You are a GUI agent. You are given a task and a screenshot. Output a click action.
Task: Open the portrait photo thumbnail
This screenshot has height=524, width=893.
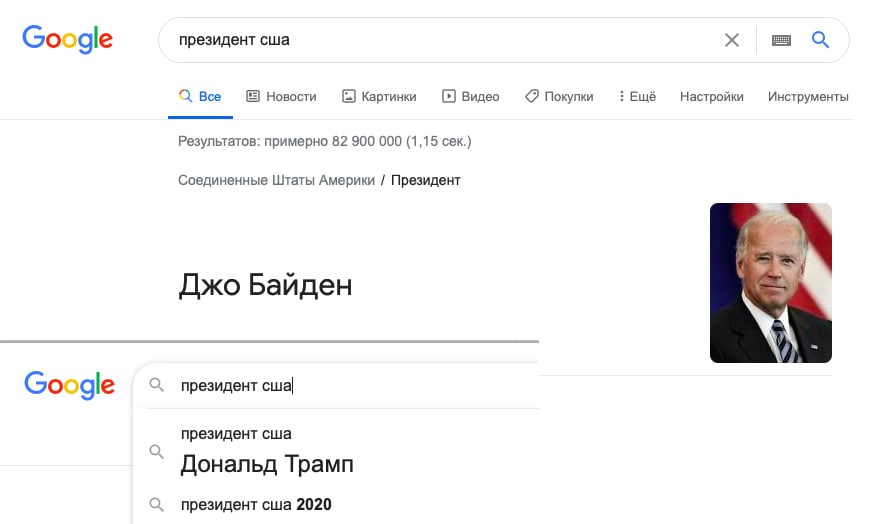(771, 283)
